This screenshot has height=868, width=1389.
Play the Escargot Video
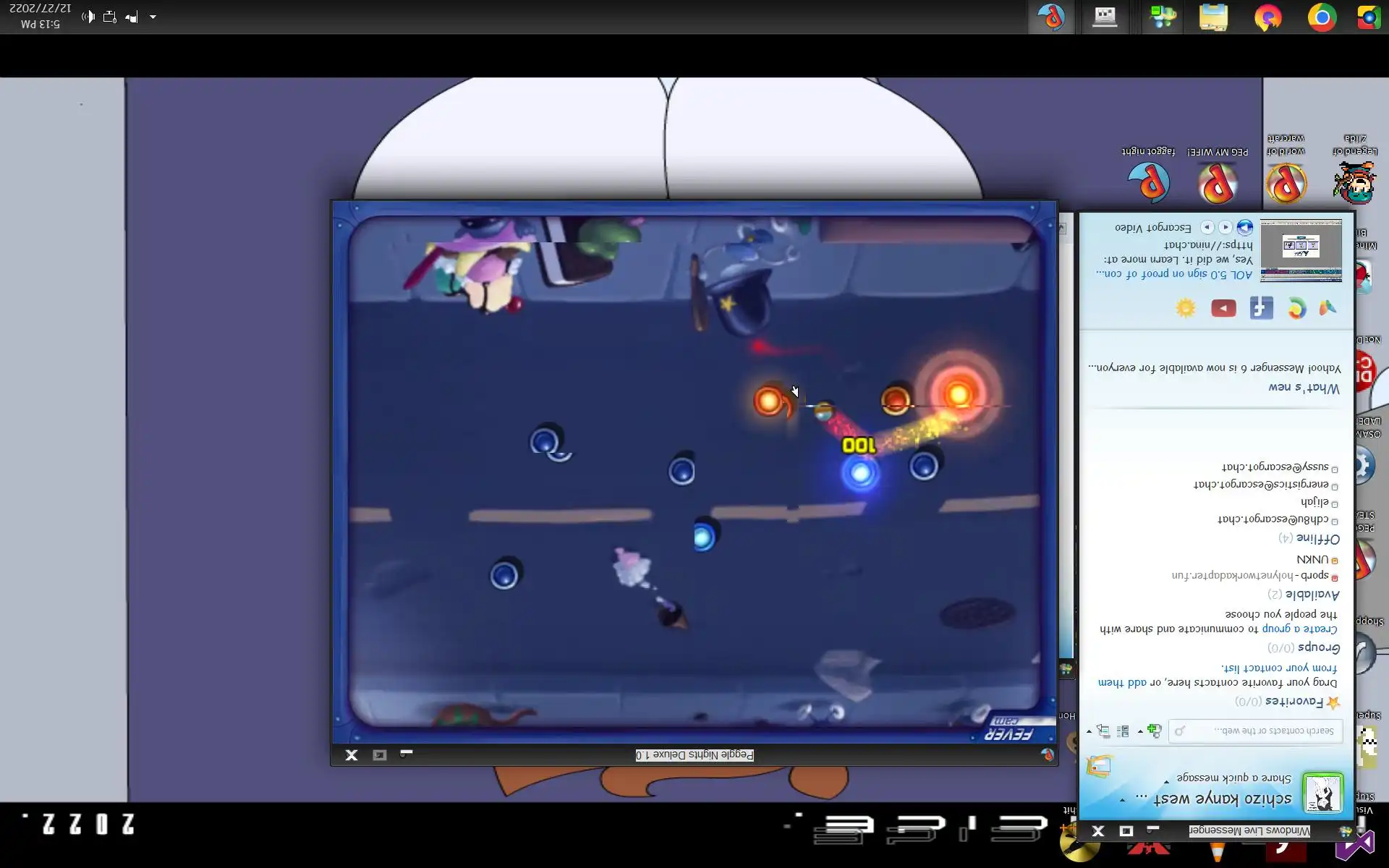pyautogui.click(x=1244, y=227)
